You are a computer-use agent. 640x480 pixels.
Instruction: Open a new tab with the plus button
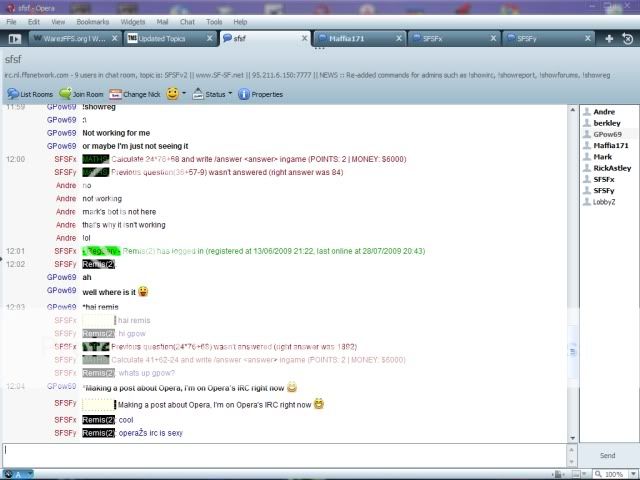(609, 39)
